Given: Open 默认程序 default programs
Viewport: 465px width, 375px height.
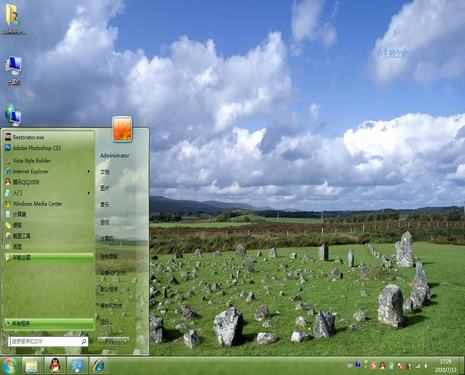Looking at the screenshot, I should pos(109,289).
